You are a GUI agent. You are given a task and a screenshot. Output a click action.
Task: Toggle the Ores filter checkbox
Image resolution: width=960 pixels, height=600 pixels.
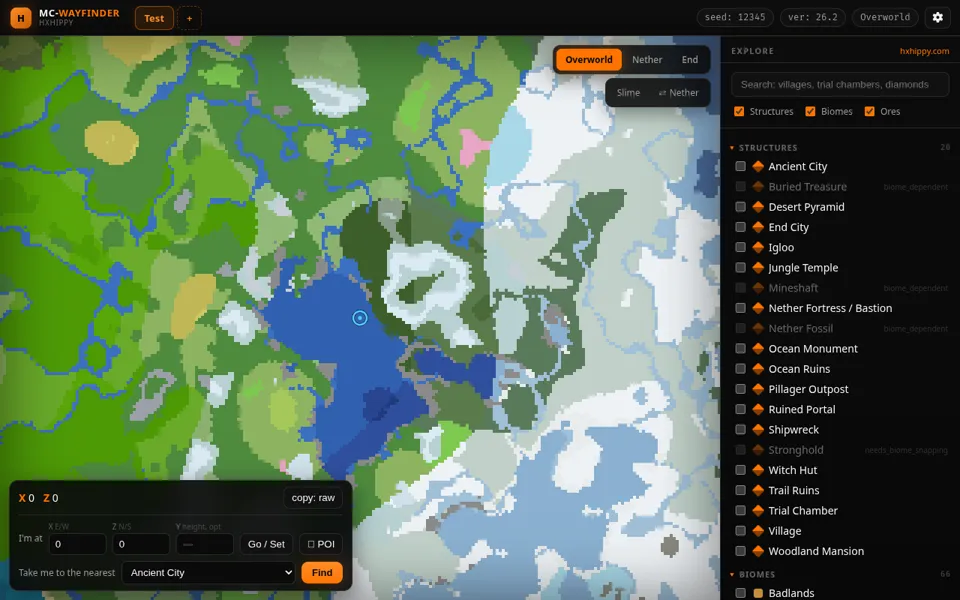pyautogui.click(x=869, y=111)
